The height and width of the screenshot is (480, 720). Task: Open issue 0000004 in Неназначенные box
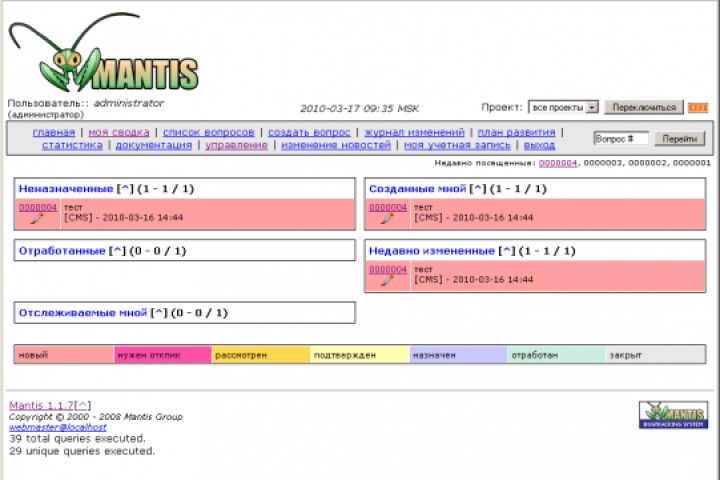click(38, 208)
